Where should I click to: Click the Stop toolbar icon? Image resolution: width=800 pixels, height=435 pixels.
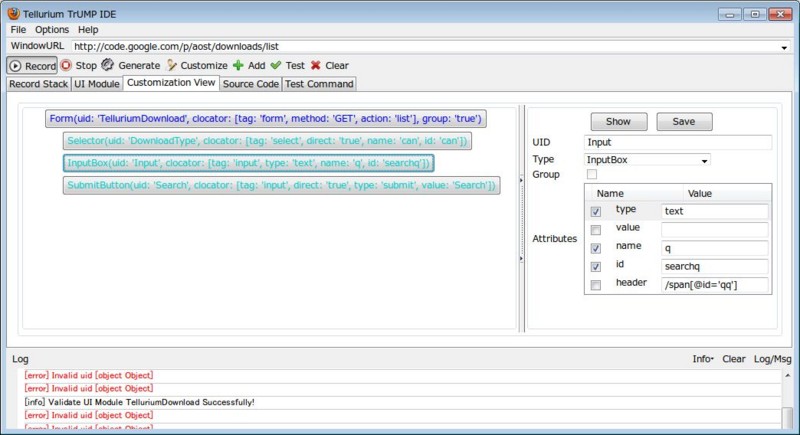click(x=66, y=65)
